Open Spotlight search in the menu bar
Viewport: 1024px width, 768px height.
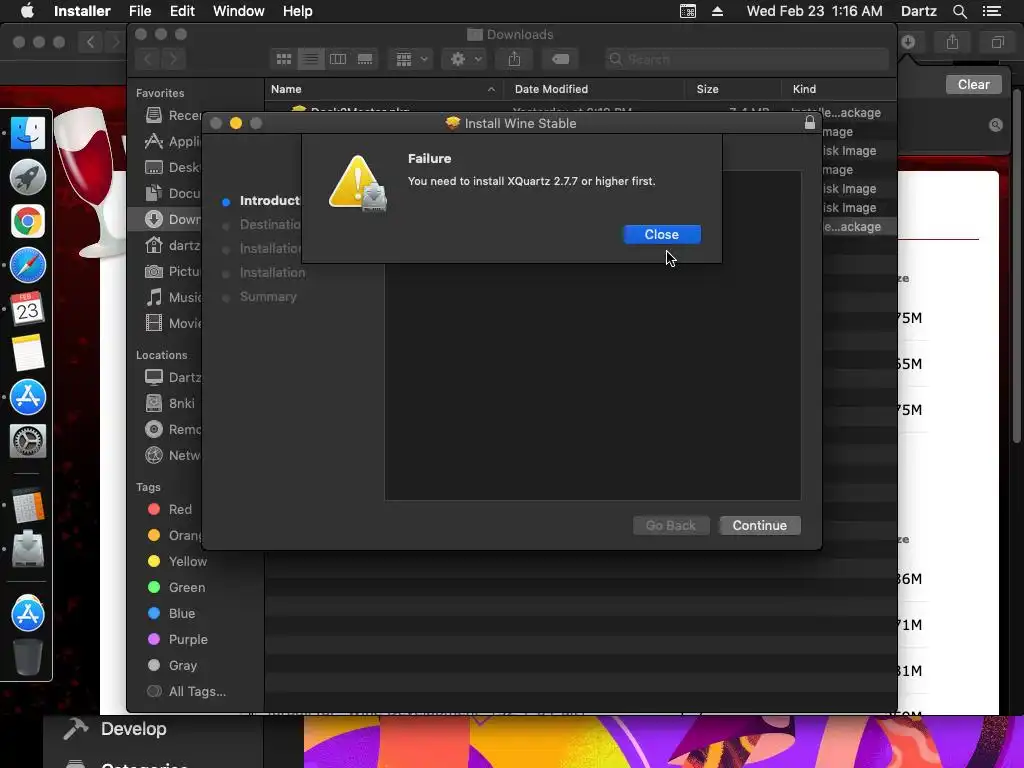click(x=959, y=11)
